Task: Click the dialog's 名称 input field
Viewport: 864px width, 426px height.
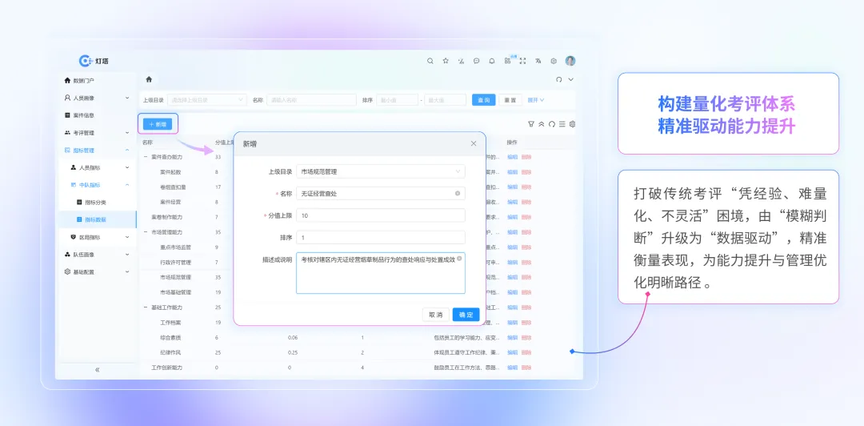Action: pos(380,193)
